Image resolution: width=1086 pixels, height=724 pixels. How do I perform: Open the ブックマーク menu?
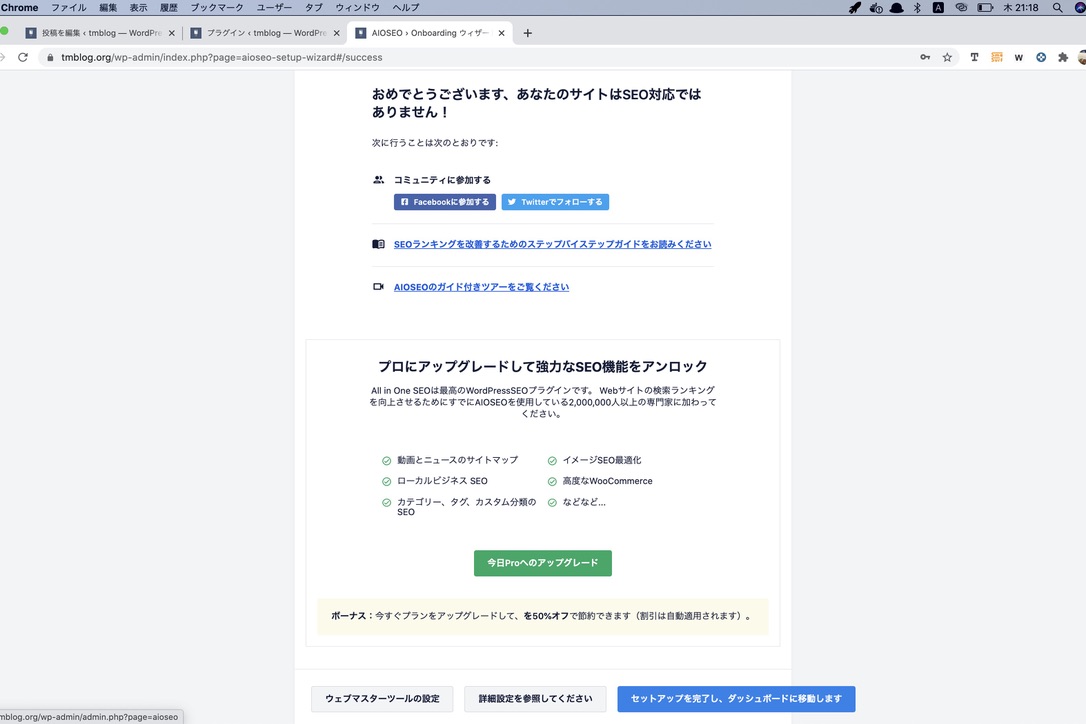click(217, 8)
